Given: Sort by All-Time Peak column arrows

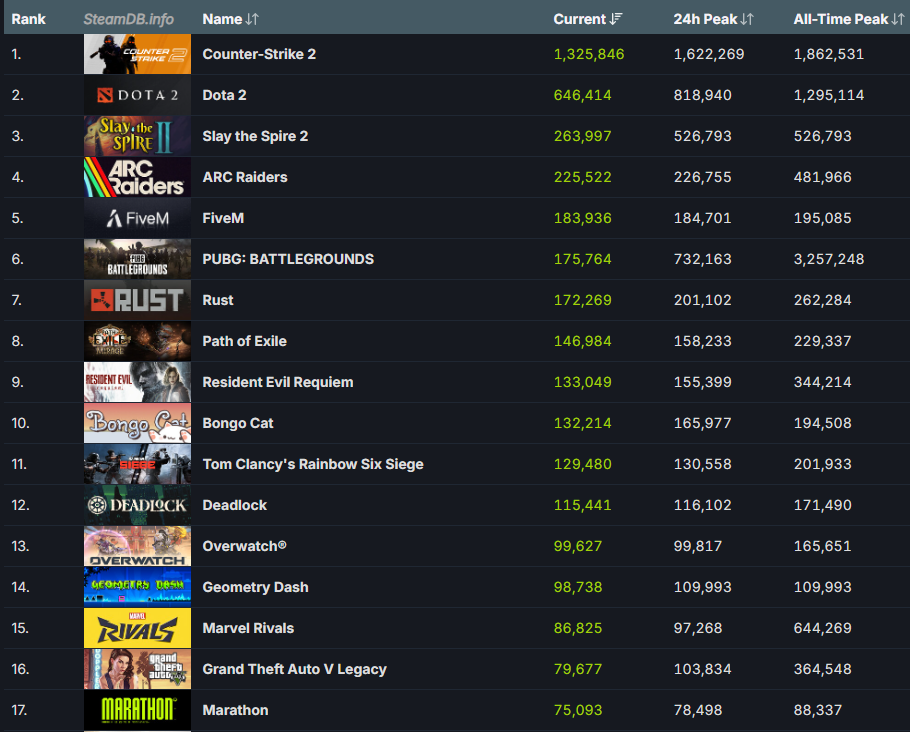Looking at the screenshot, I should (898, 19).
